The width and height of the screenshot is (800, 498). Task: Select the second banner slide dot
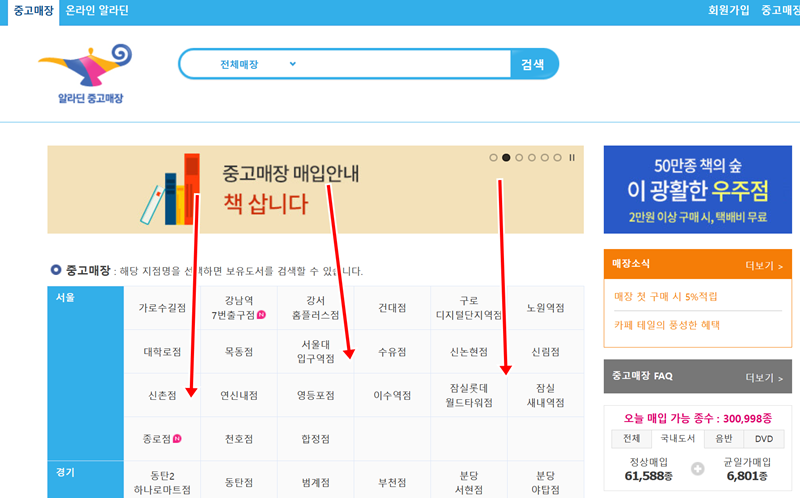point(506,158)
